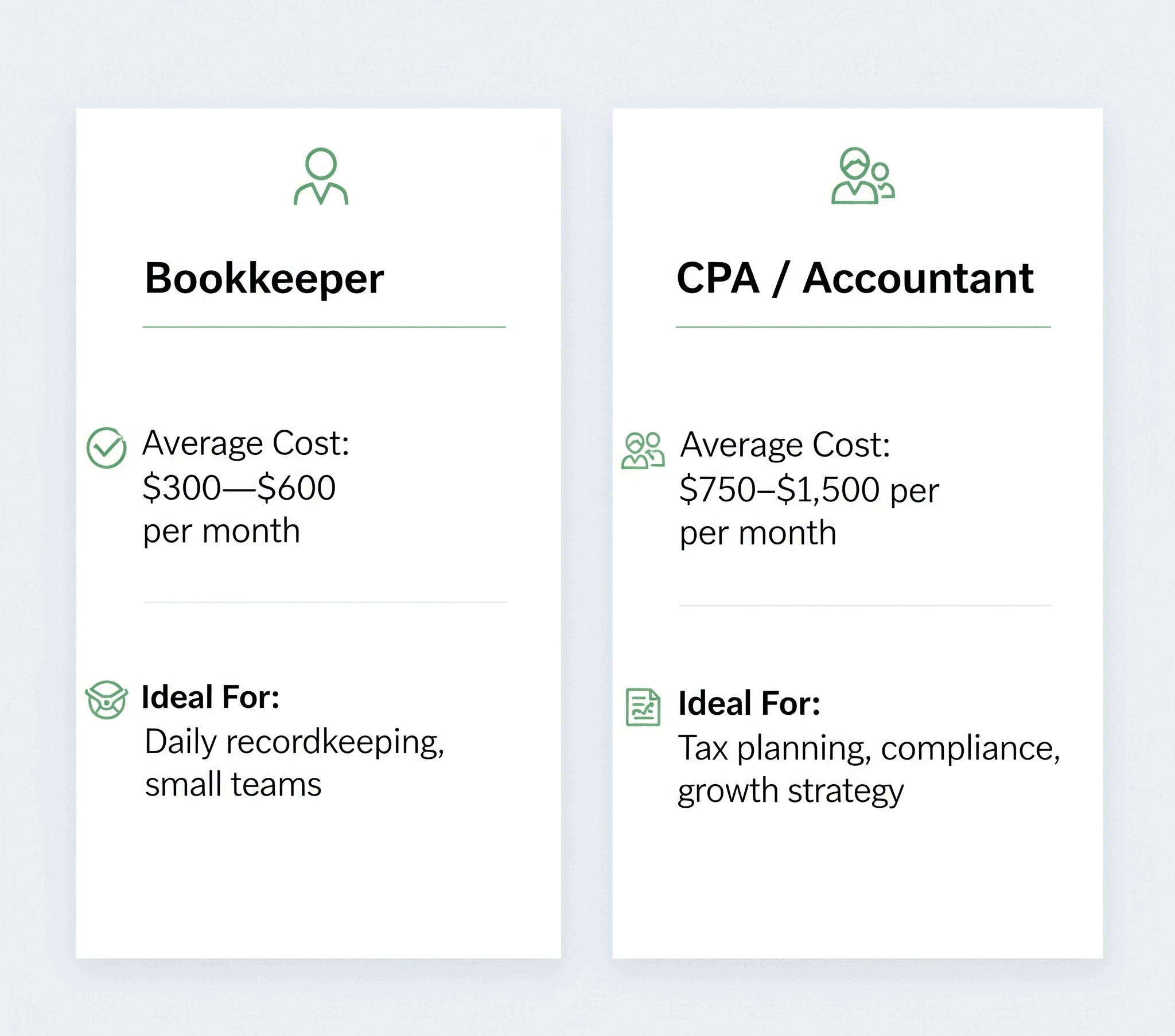Click Bookkeeper's Average Cost label
Viewport: 1175px width, 1036px height.
246,443
